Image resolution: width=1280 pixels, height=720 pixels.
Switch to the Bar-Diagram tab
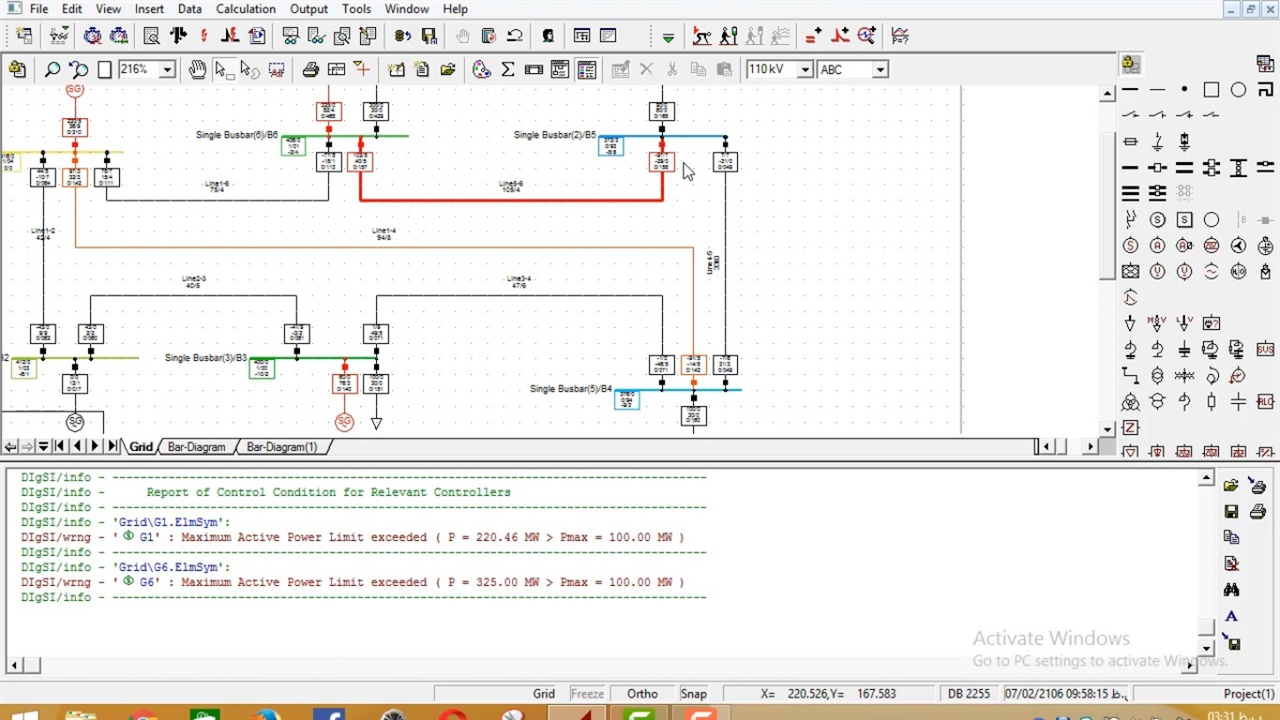196,447
